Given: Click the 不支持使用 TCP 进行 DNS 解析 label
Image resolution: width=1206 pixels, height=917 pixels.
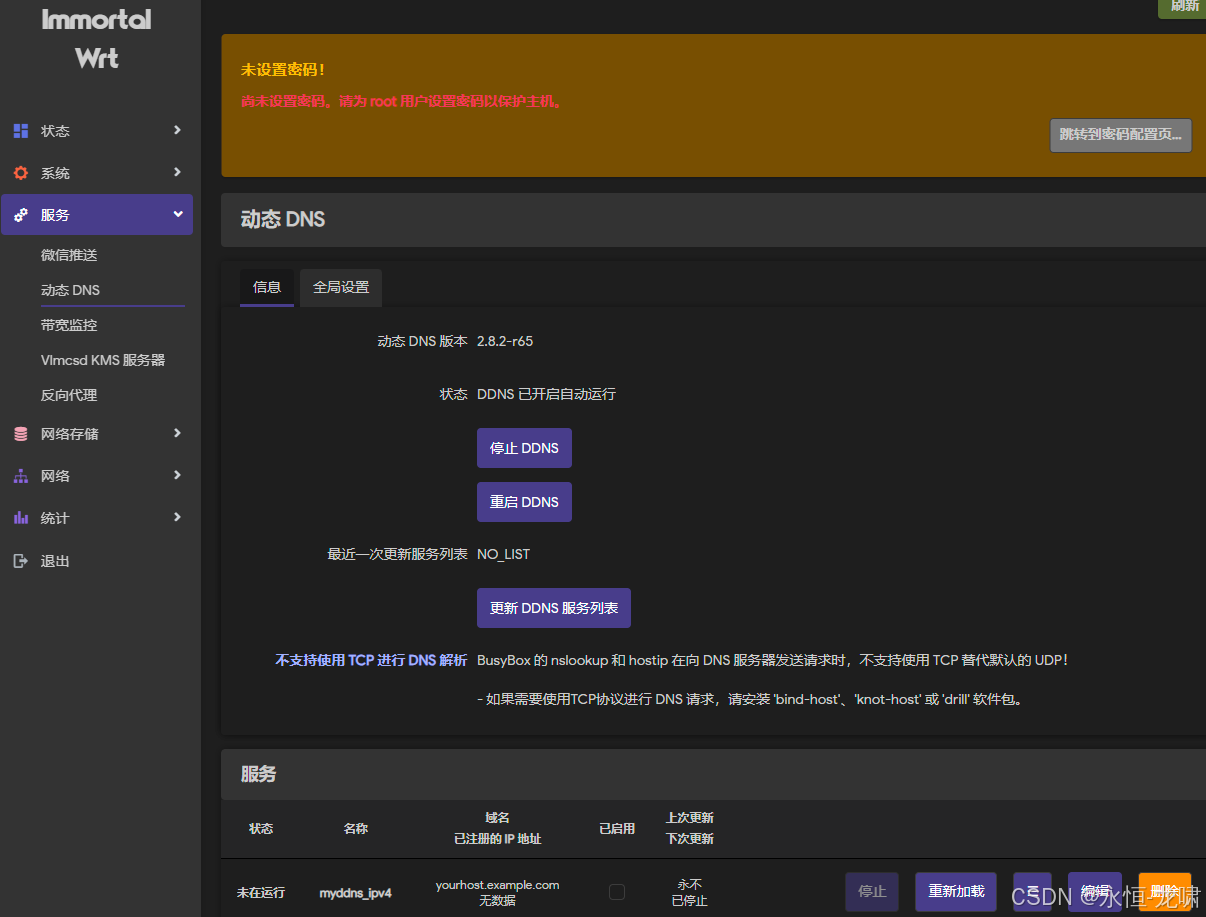Looking at the screenshot, I should click(x=371, y=661).
